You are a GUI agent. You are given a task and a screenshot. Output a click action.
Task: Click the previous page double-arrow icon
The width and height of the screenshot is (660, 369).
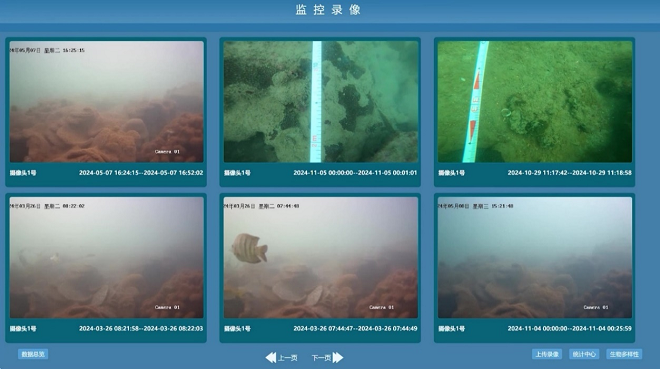point(271,358)
